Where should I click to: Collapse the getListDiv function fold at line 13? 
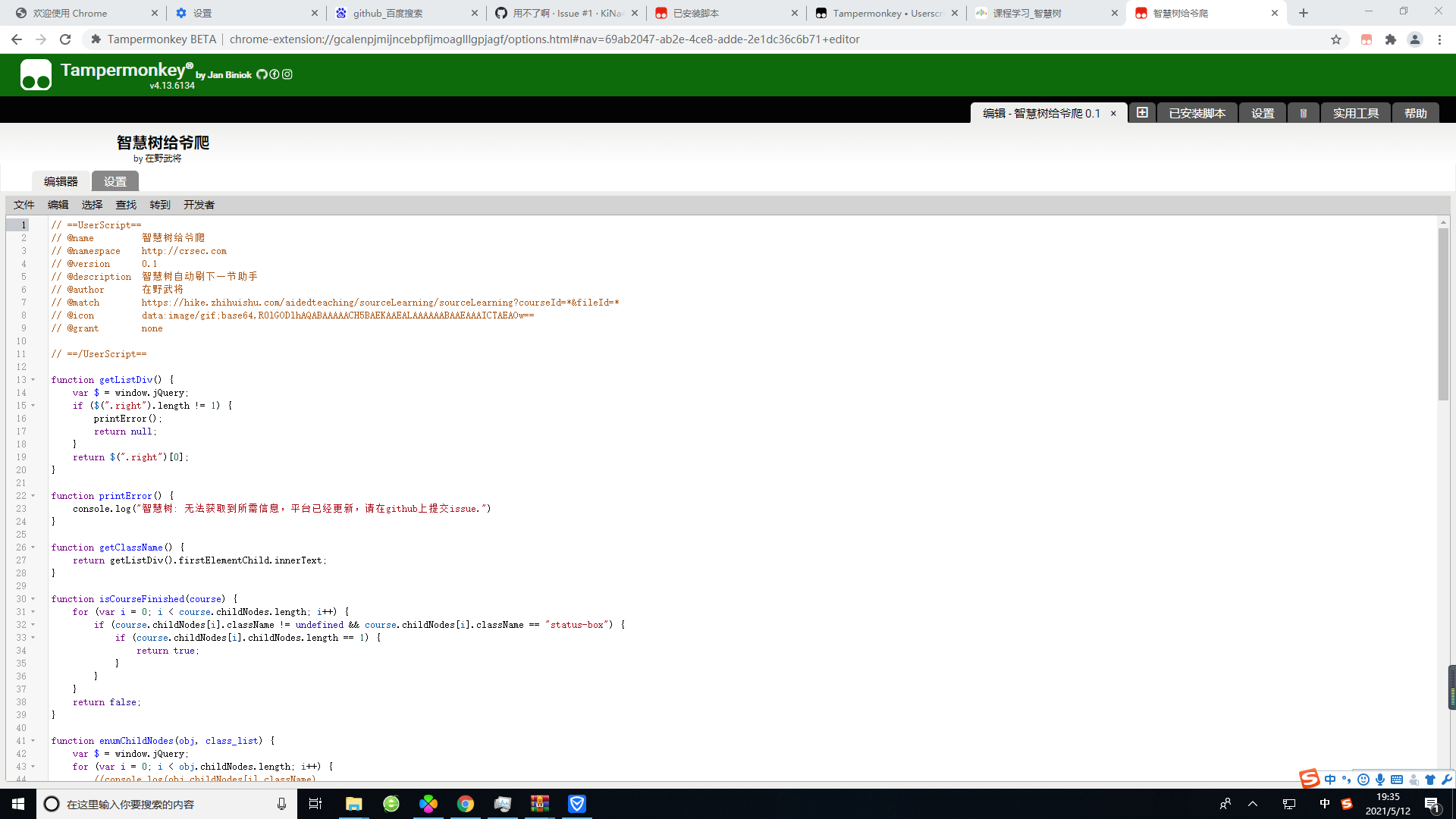tap(33, 380)
